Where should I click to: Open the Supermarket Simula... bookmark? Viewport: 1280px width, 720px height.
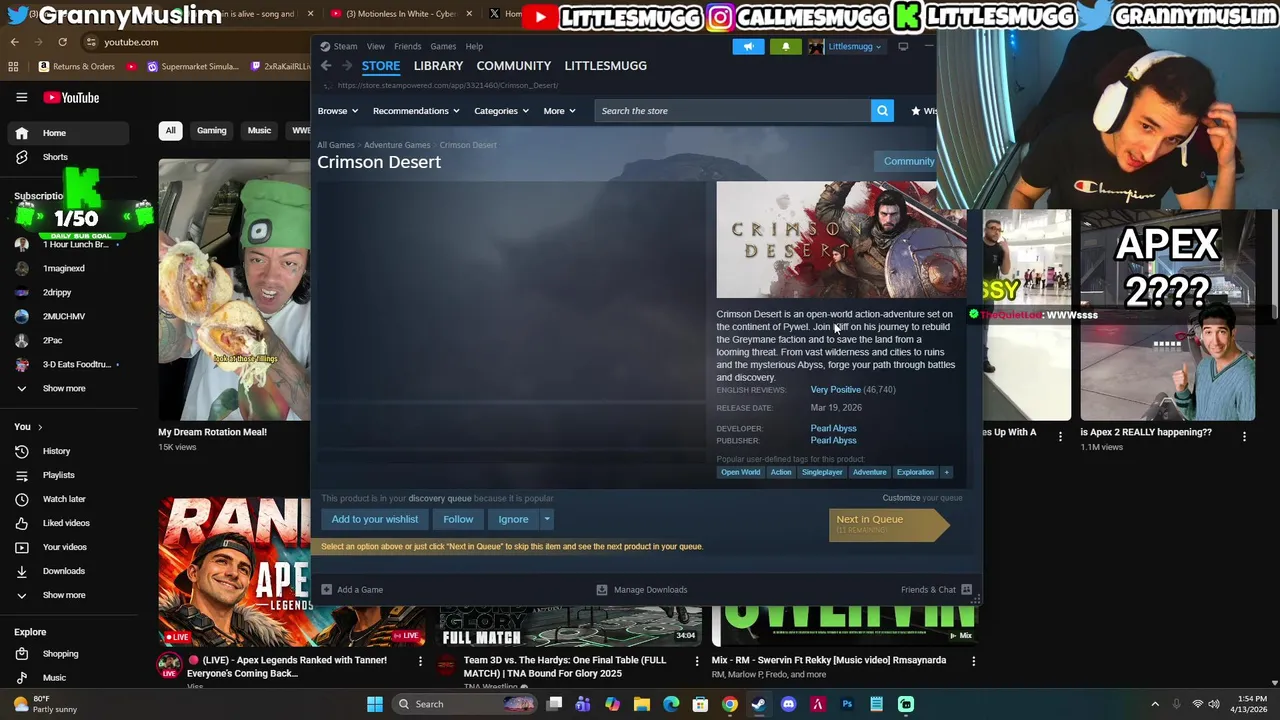pos(192,67)
